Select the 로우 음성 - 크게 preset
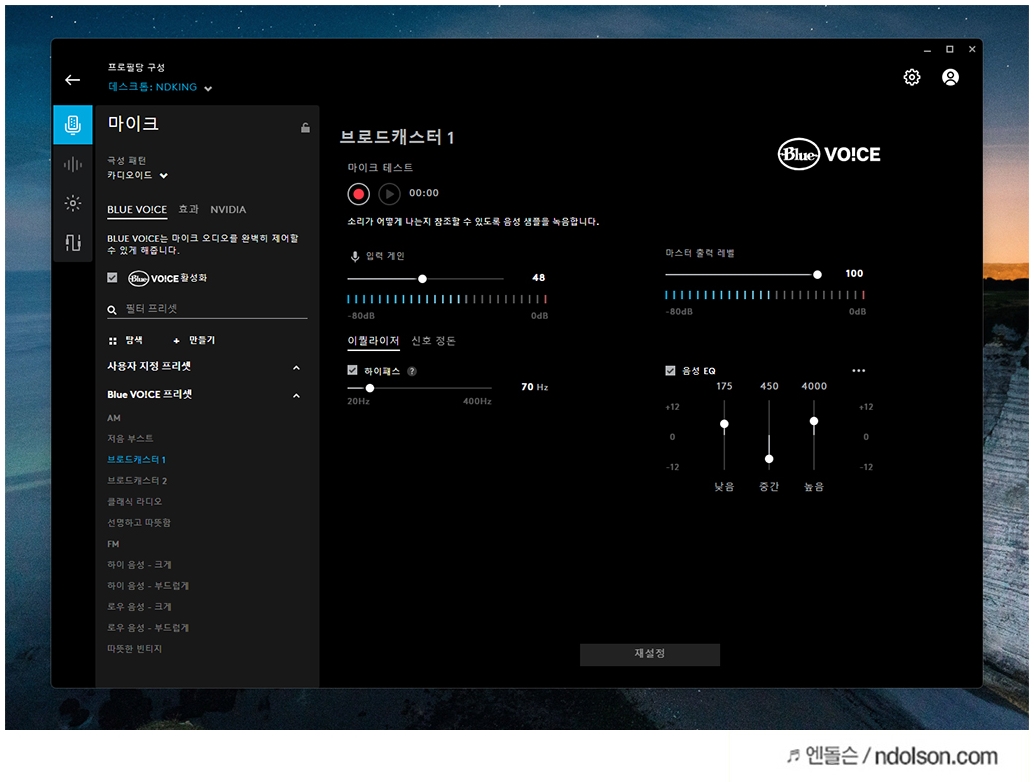1034x782 pixels. tap(139, 607)
